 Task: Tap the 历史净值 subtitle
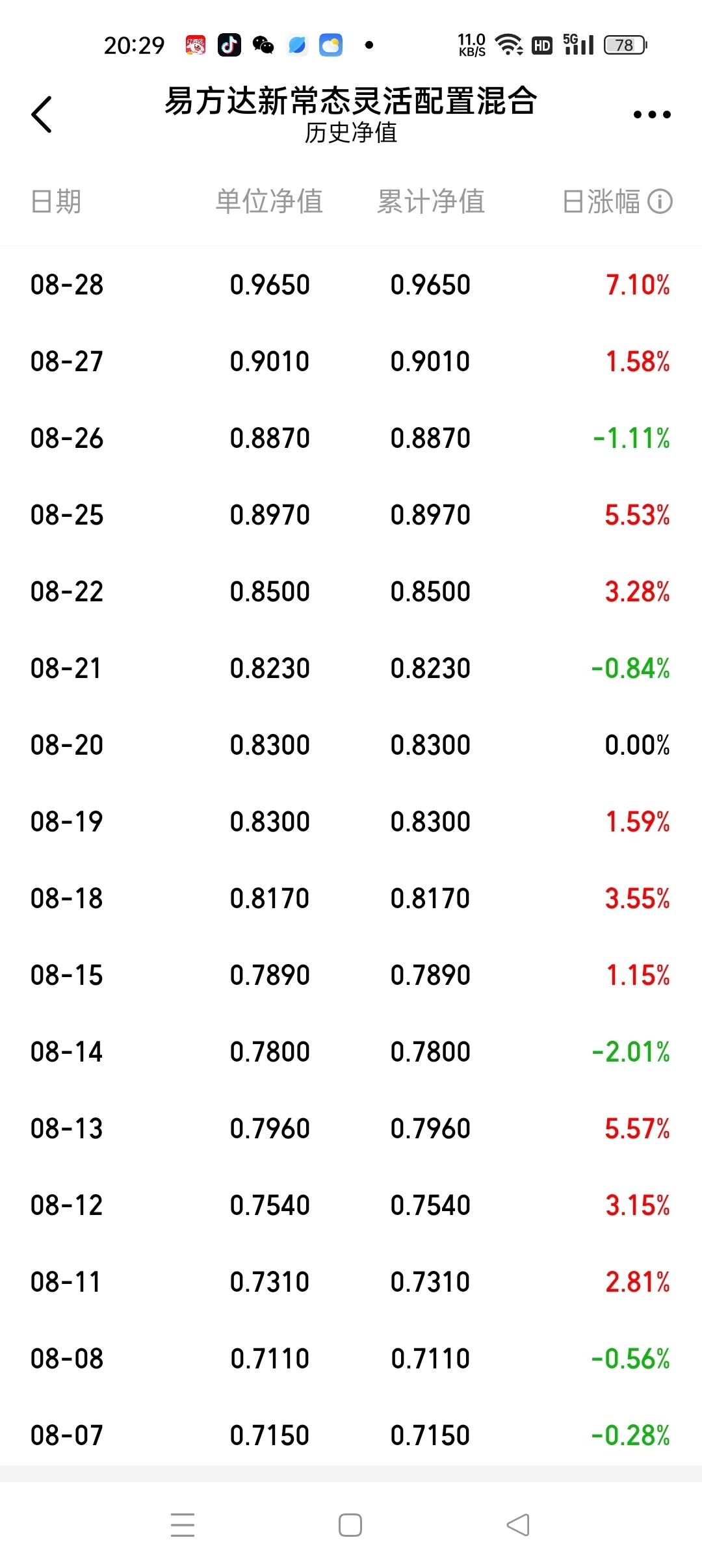click(x=351, y=133)
